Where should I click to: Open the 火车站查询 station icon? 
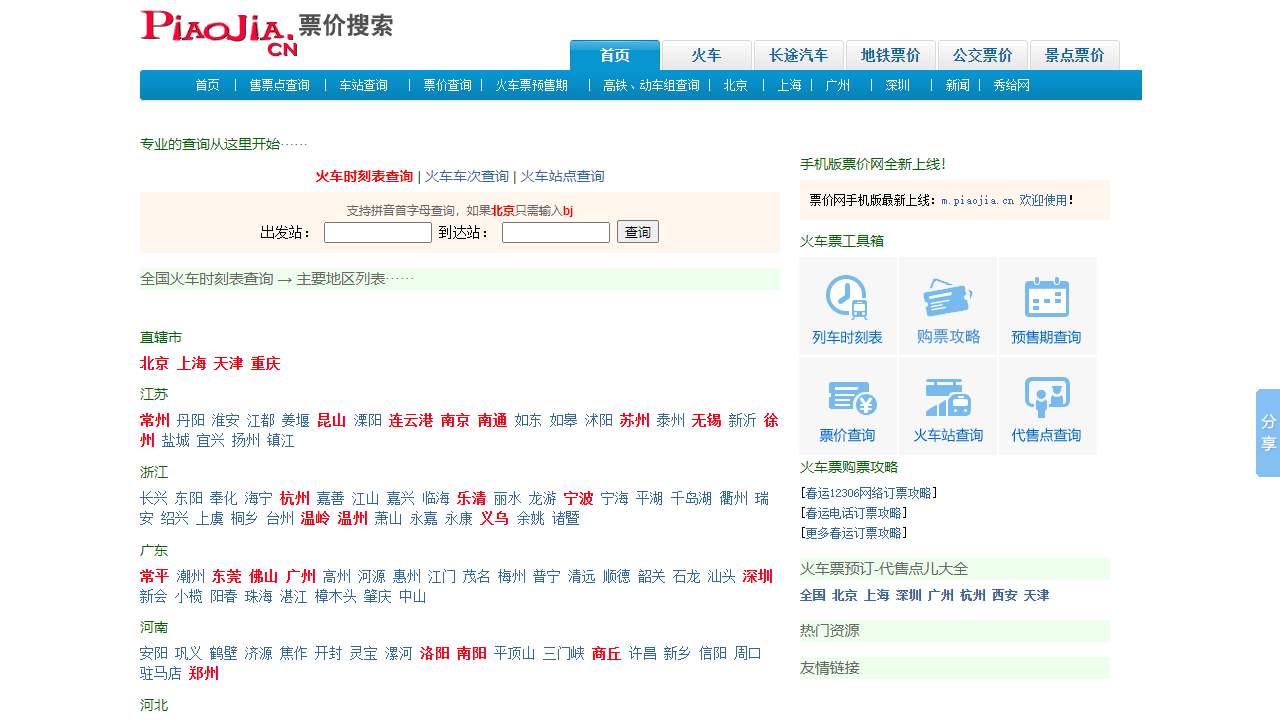[948, 398]
